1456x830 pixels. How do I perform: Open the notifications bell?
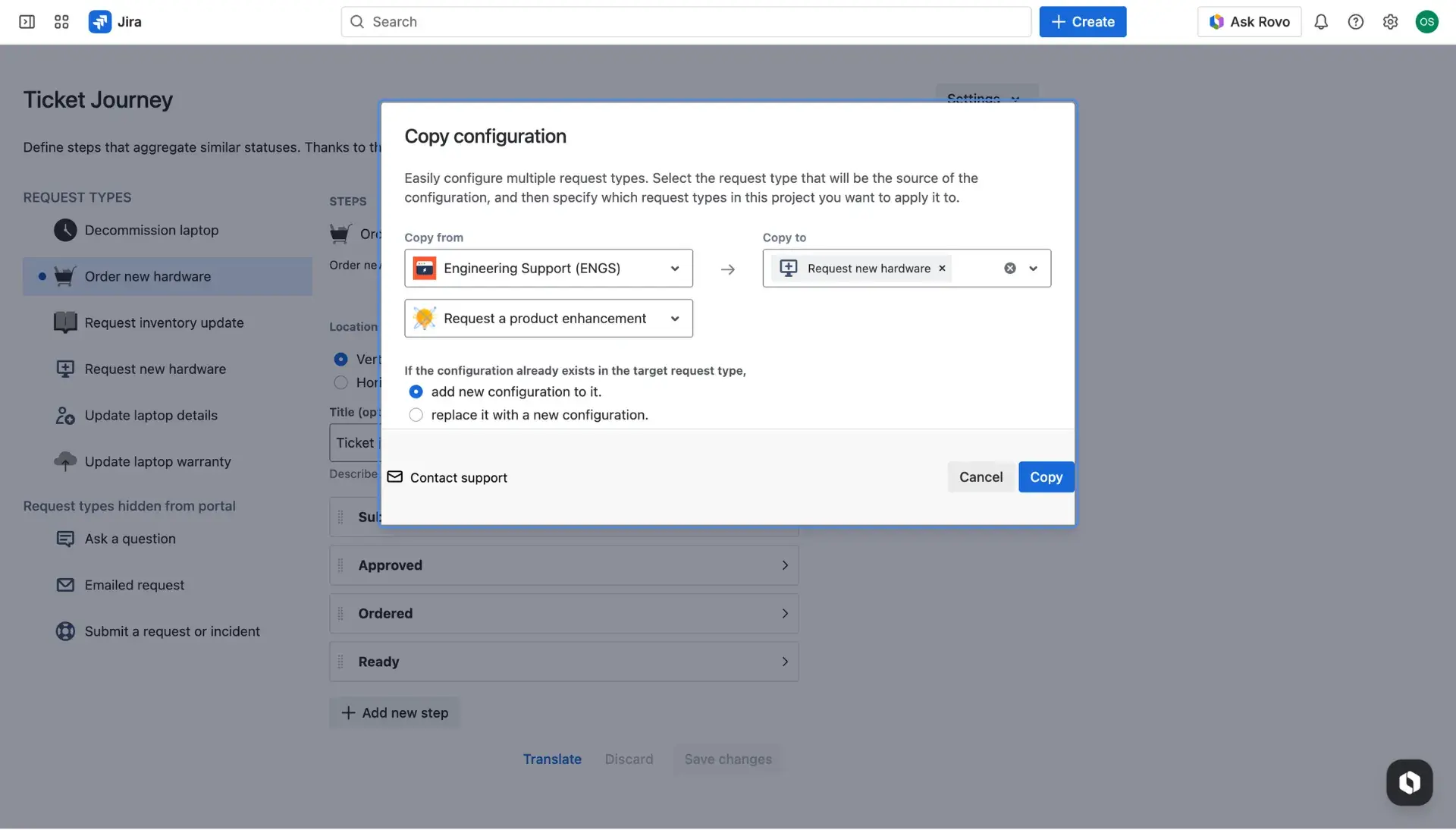pos(1321,21)
